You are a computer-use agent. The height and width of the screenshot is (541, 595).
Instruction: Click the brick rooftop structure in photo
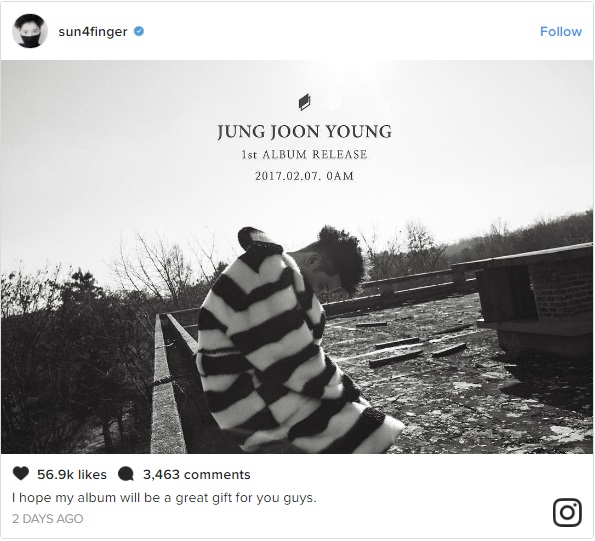(535, 300)
